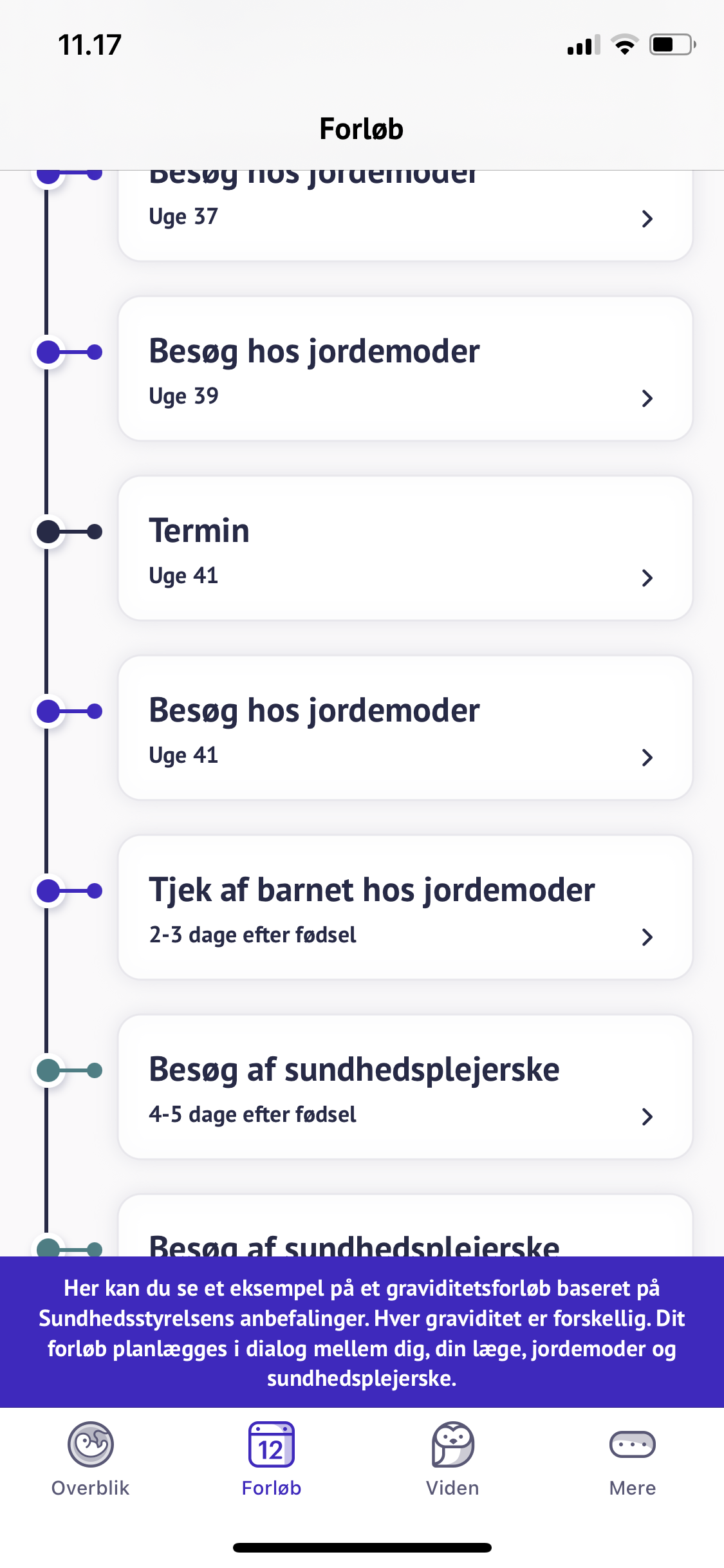Tap the battery status icon
724x1568 pixels.
672,45
